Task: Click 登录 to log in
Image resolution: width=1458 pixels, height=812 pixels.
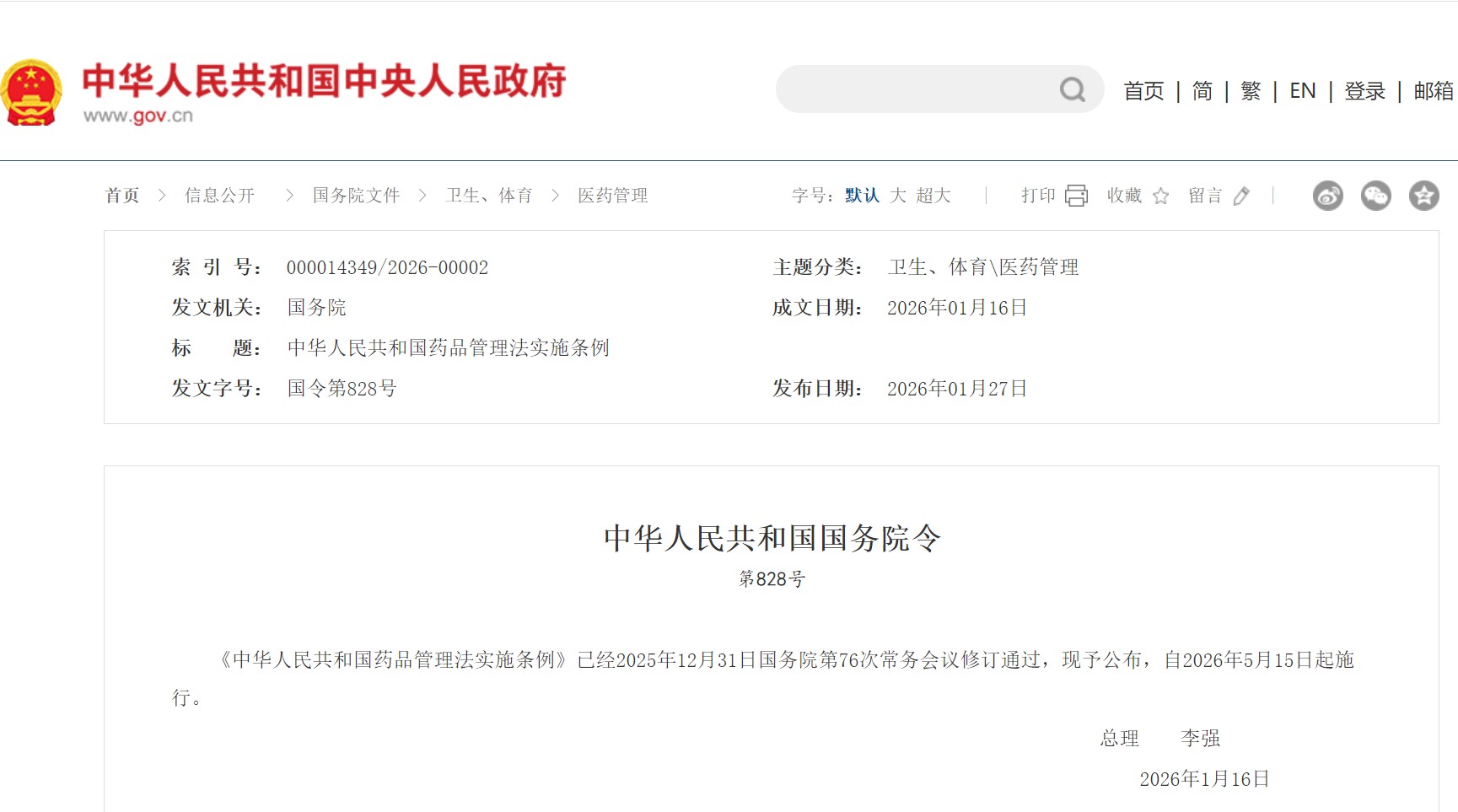Action: click(x=1363, y=89)
